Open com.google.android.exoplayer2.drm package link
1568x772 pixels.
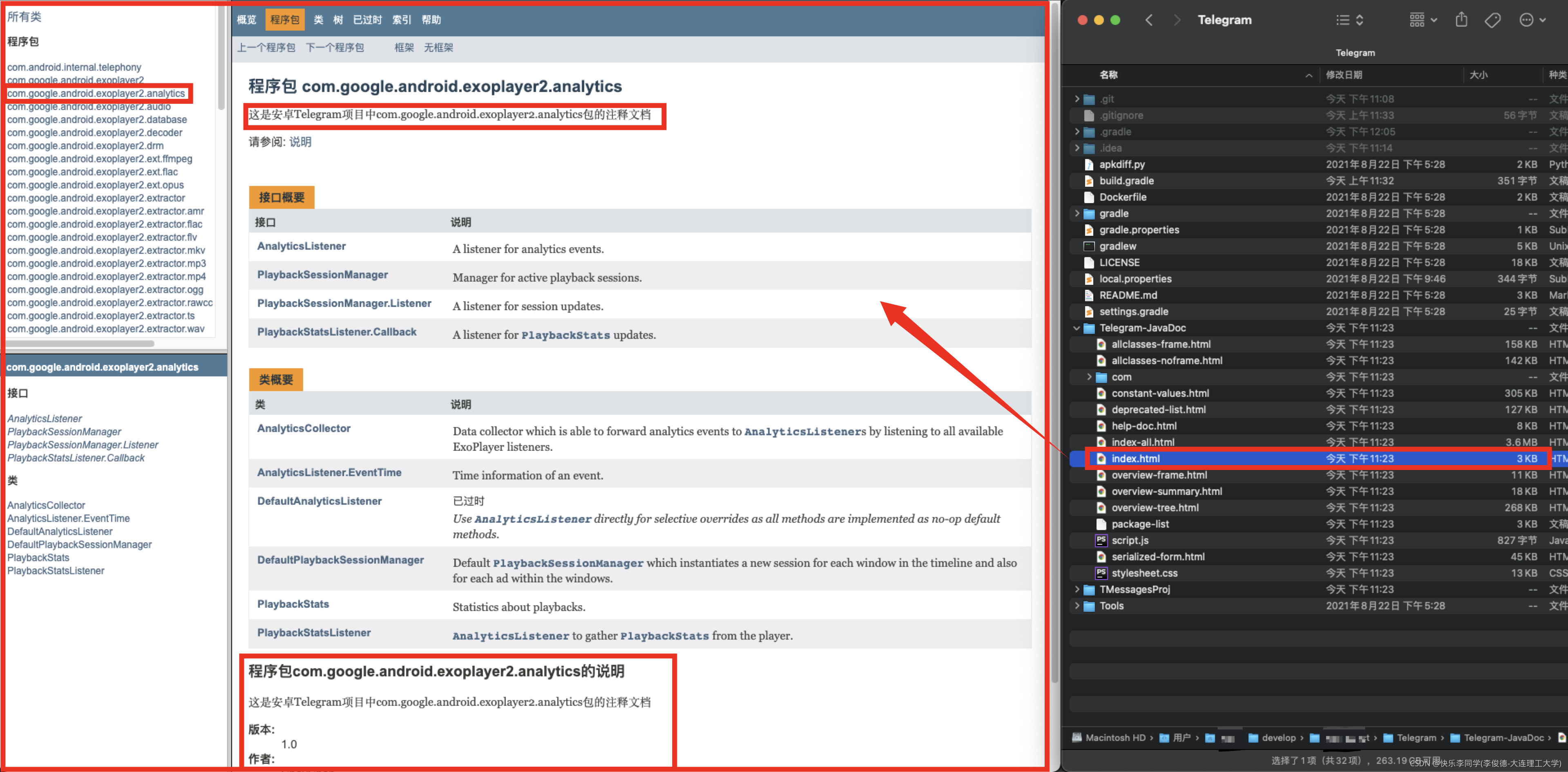[85, 145]
